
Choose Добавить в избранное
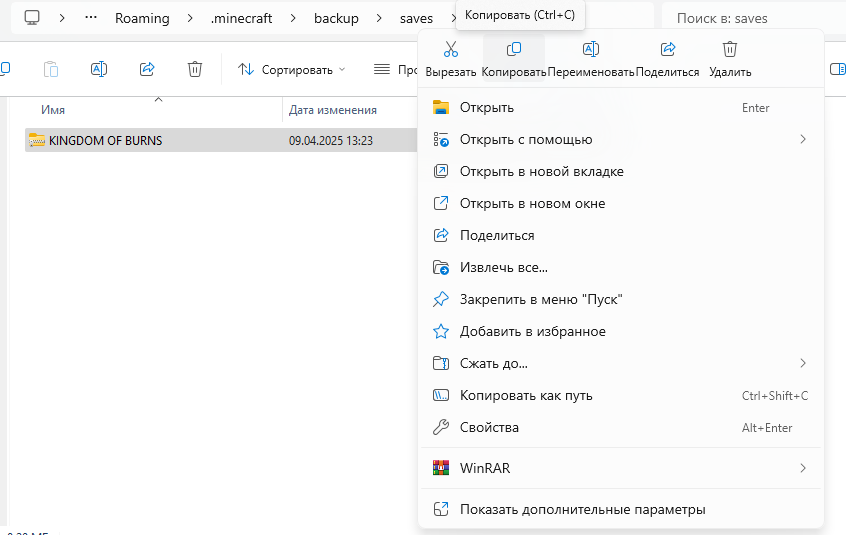(621, 331)
